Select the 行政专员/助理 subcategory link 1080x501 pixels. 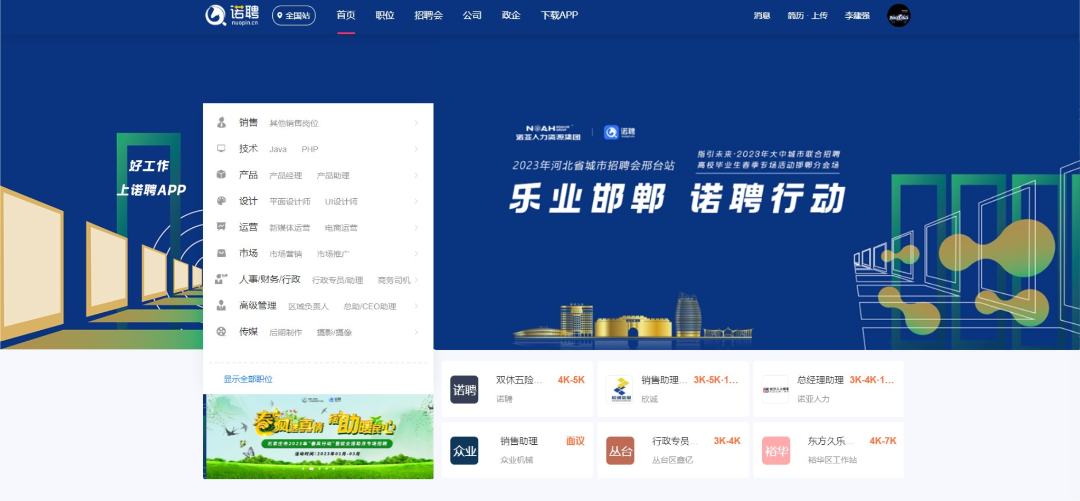coord(338,280)
